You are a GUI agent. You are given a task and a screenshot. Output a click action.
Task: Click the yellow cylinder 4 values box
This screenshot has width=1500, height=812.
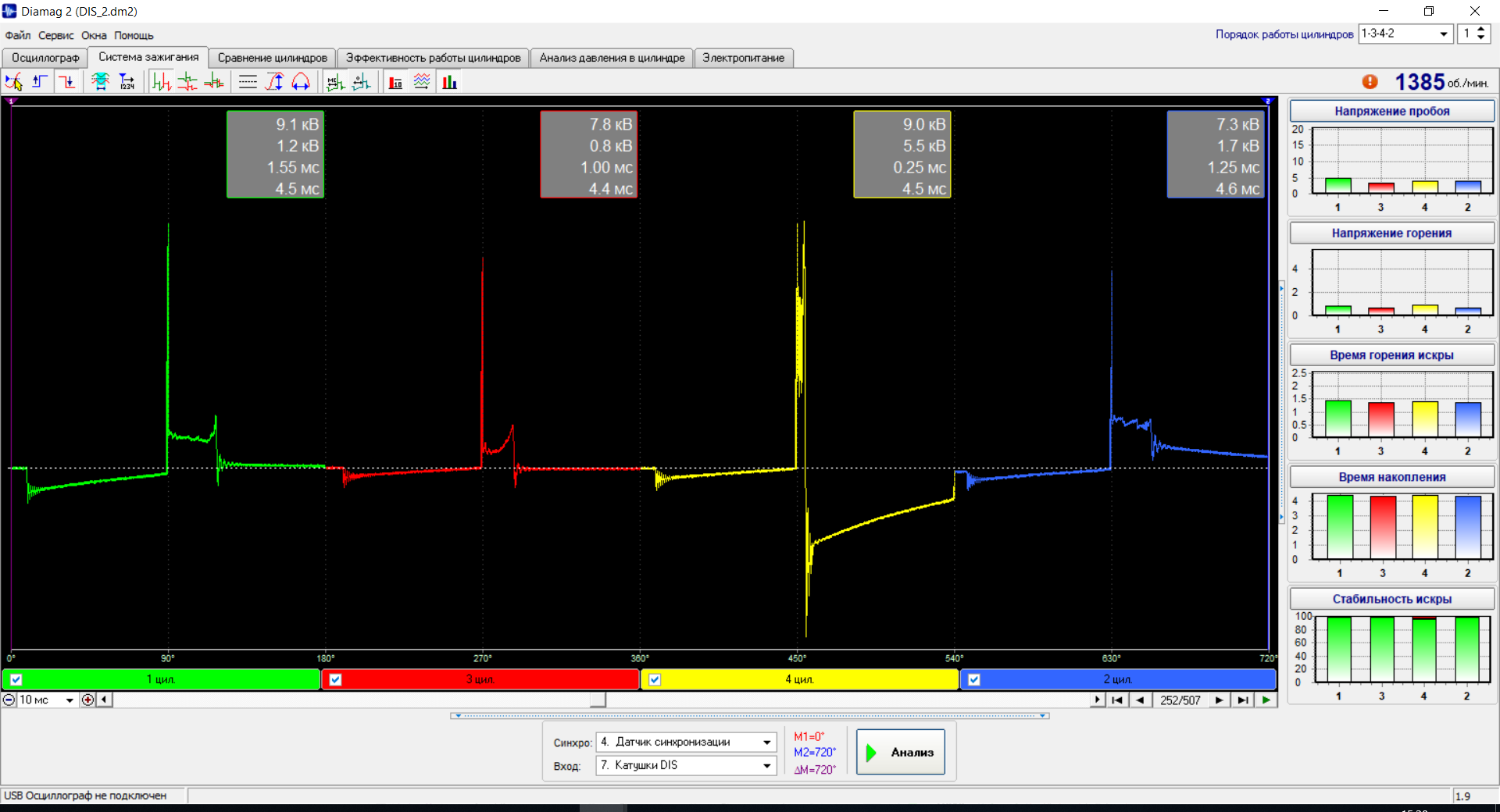[x=902, y=155]
